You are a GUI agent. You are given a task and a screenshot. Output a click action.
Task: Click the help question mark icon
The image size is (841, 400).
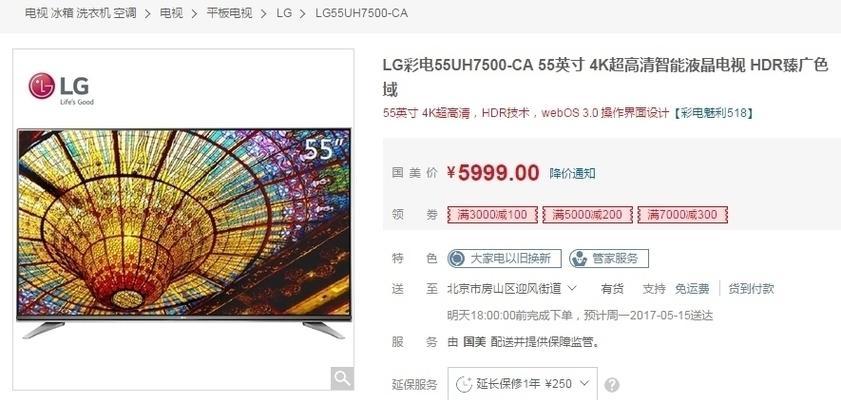pos(612,385)
